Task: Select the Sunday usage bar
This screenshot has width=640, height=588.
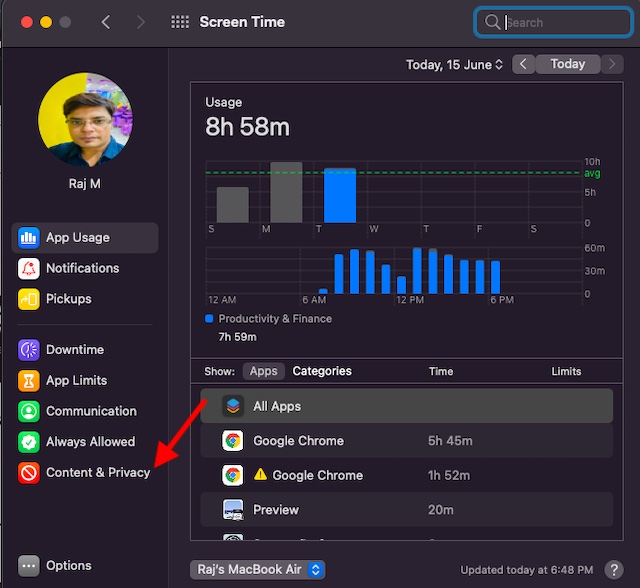Action: [x=233, y=205]
